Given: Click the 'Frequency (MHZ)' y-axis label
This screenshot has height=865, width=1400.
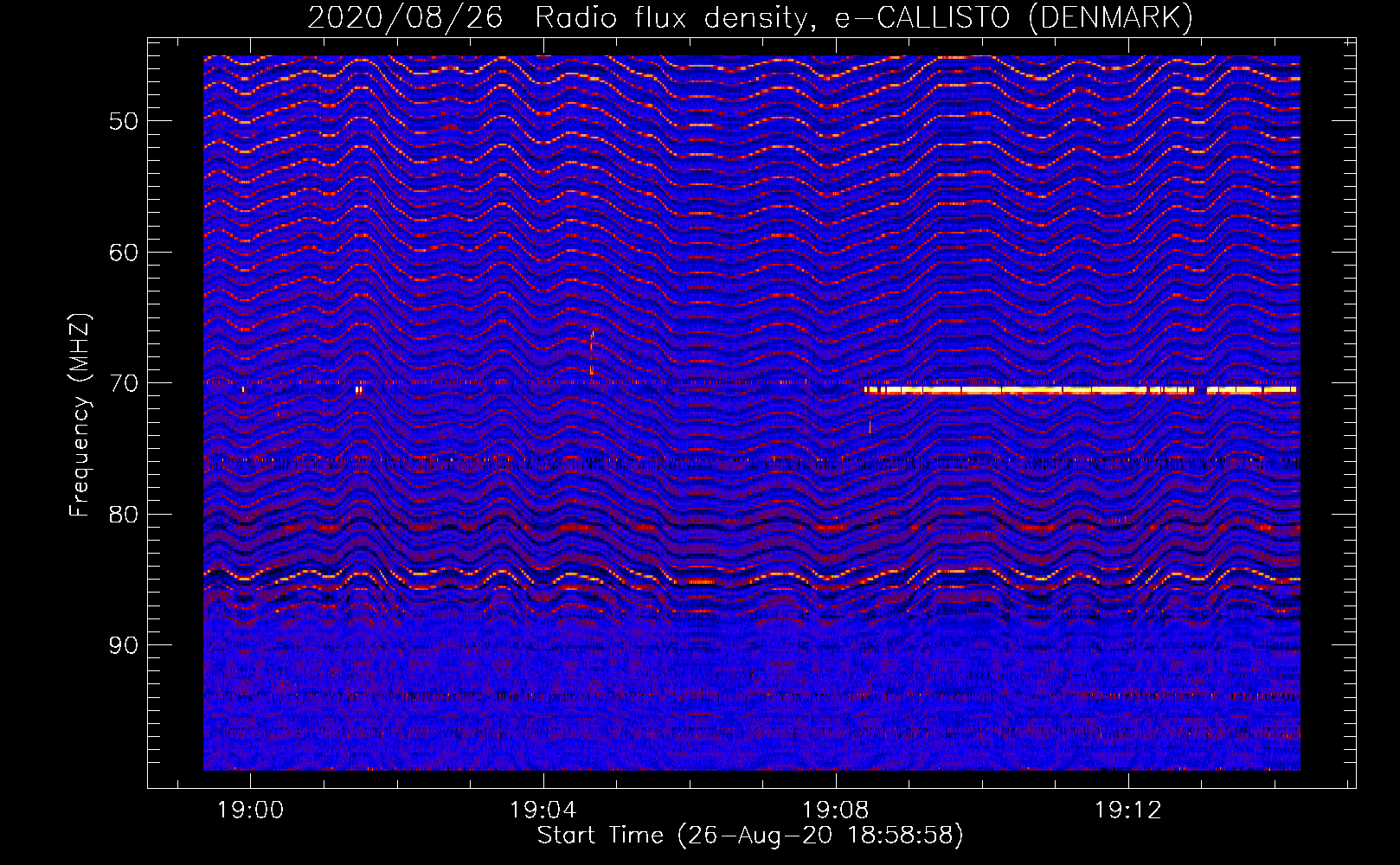Looking at the screenshot, I should coord(80,415).
